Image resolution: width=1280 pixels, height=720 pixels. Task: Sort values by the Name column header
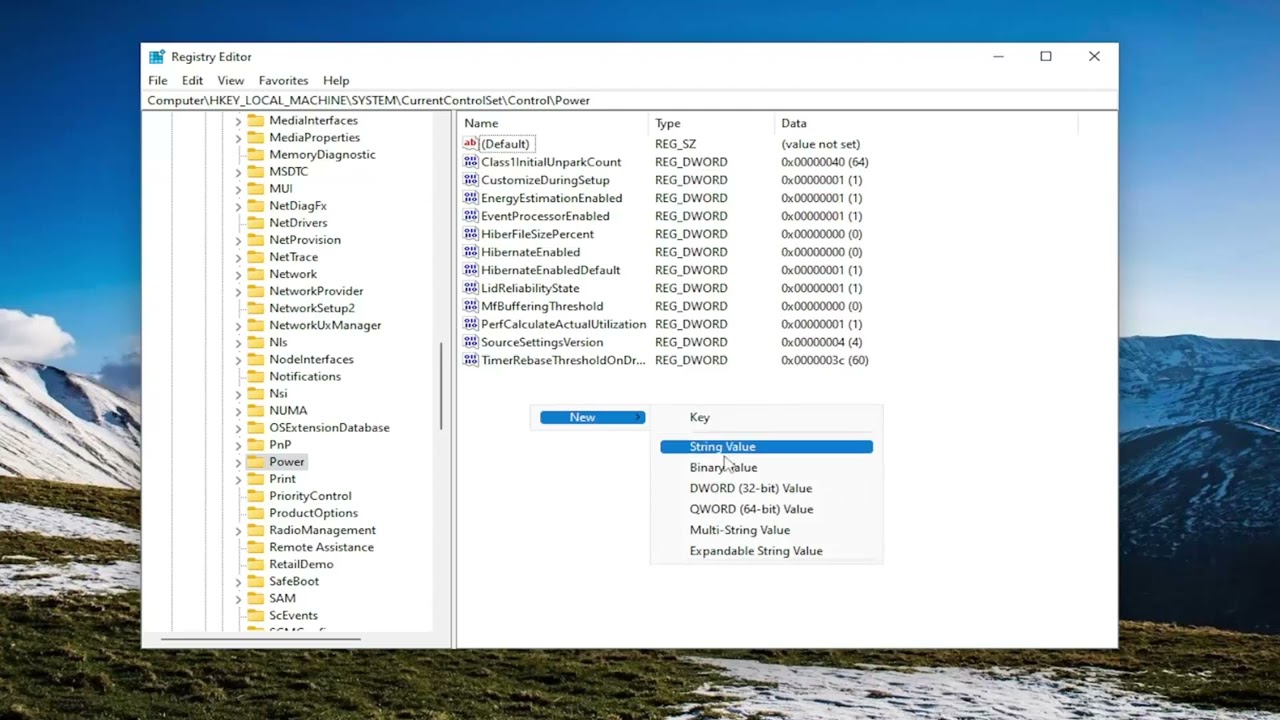[553, 123]
